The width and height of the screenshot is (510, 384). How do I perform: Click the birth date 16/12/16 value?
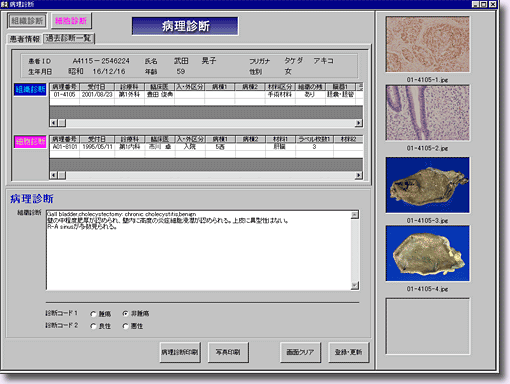[109, 72]
